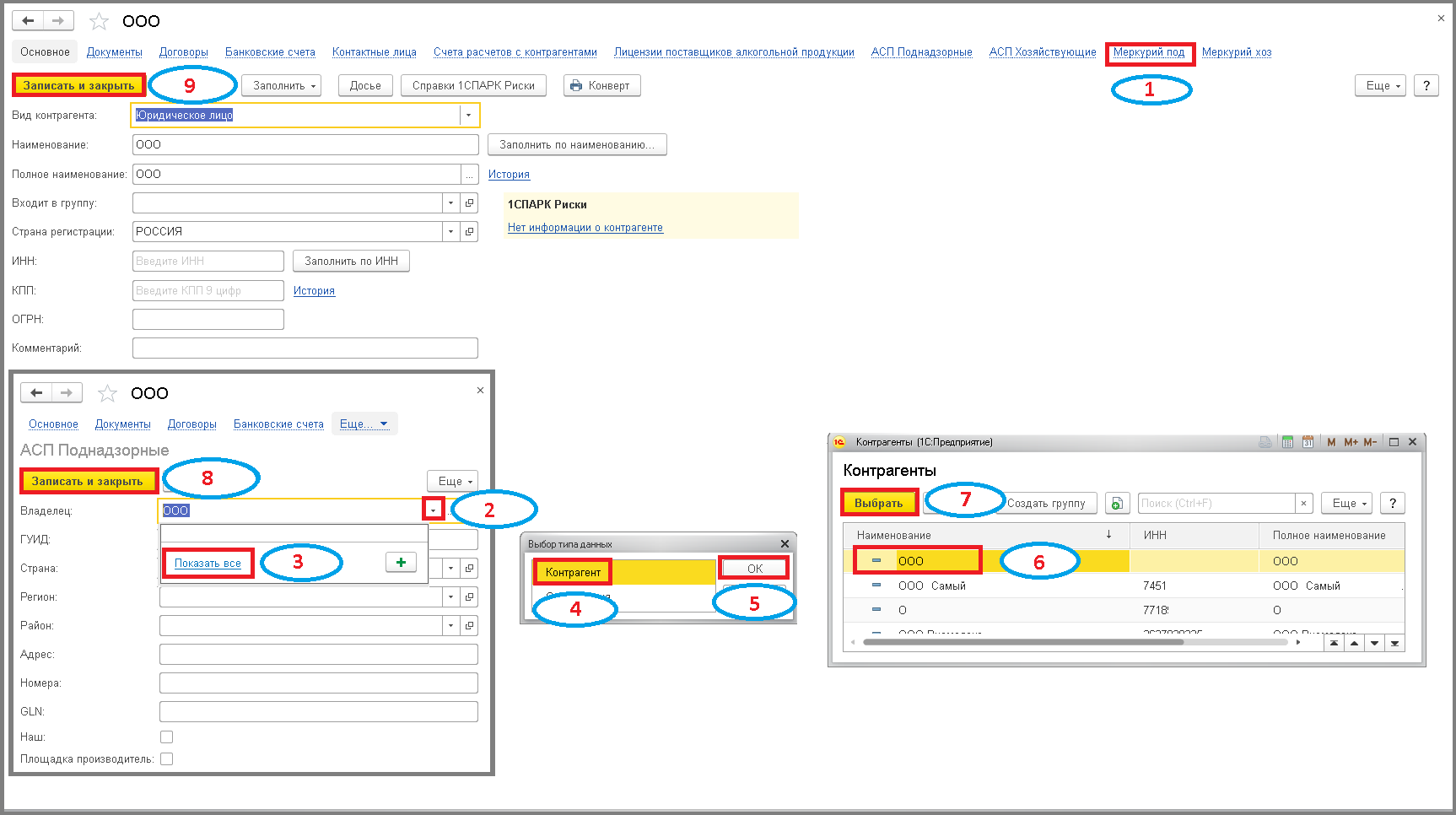Click the Показать все link
1456x815 pixels.
point(208,563)
